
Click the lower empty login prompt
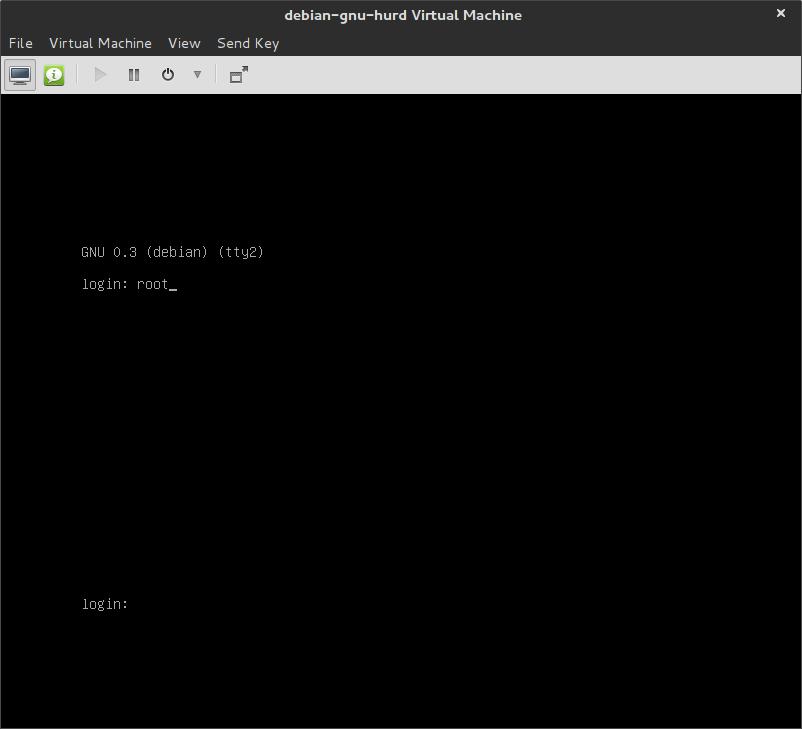tap(105, 604)
